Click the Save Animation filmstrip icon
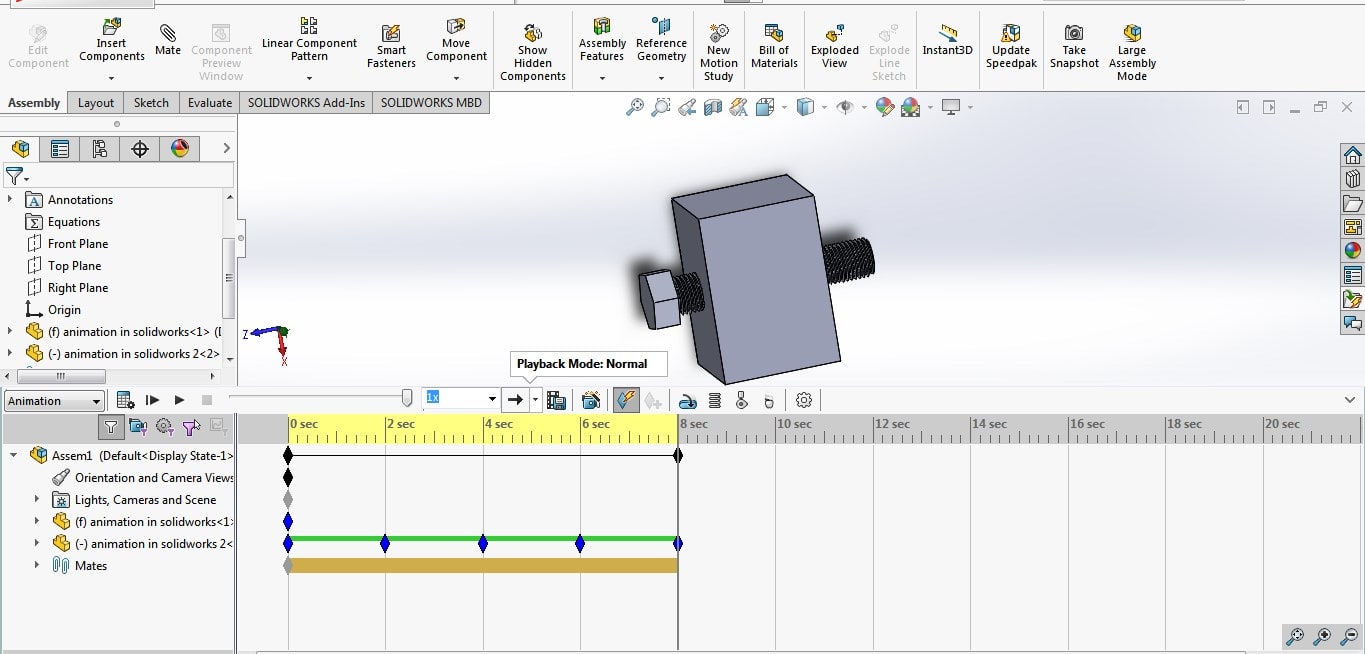 557,400
